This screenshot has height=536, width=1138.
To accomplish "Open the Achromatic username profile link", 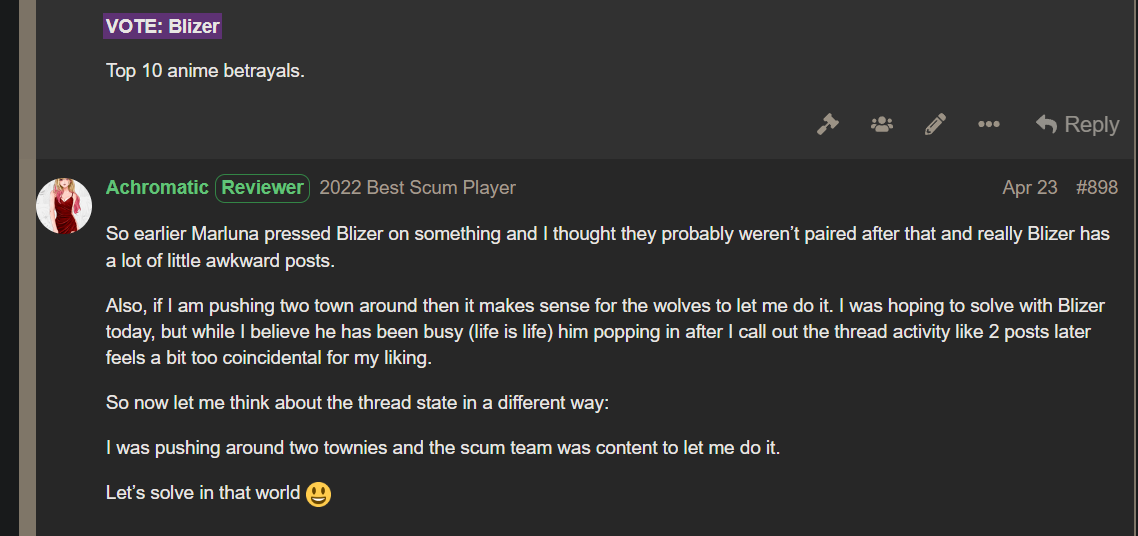I will [157, 188].
